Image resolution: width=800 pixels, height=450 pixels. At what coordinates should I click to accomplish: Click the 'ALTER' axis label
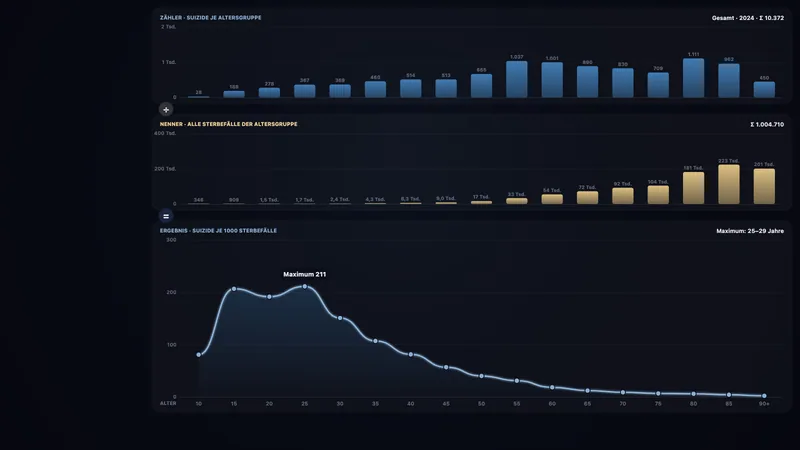168,403
